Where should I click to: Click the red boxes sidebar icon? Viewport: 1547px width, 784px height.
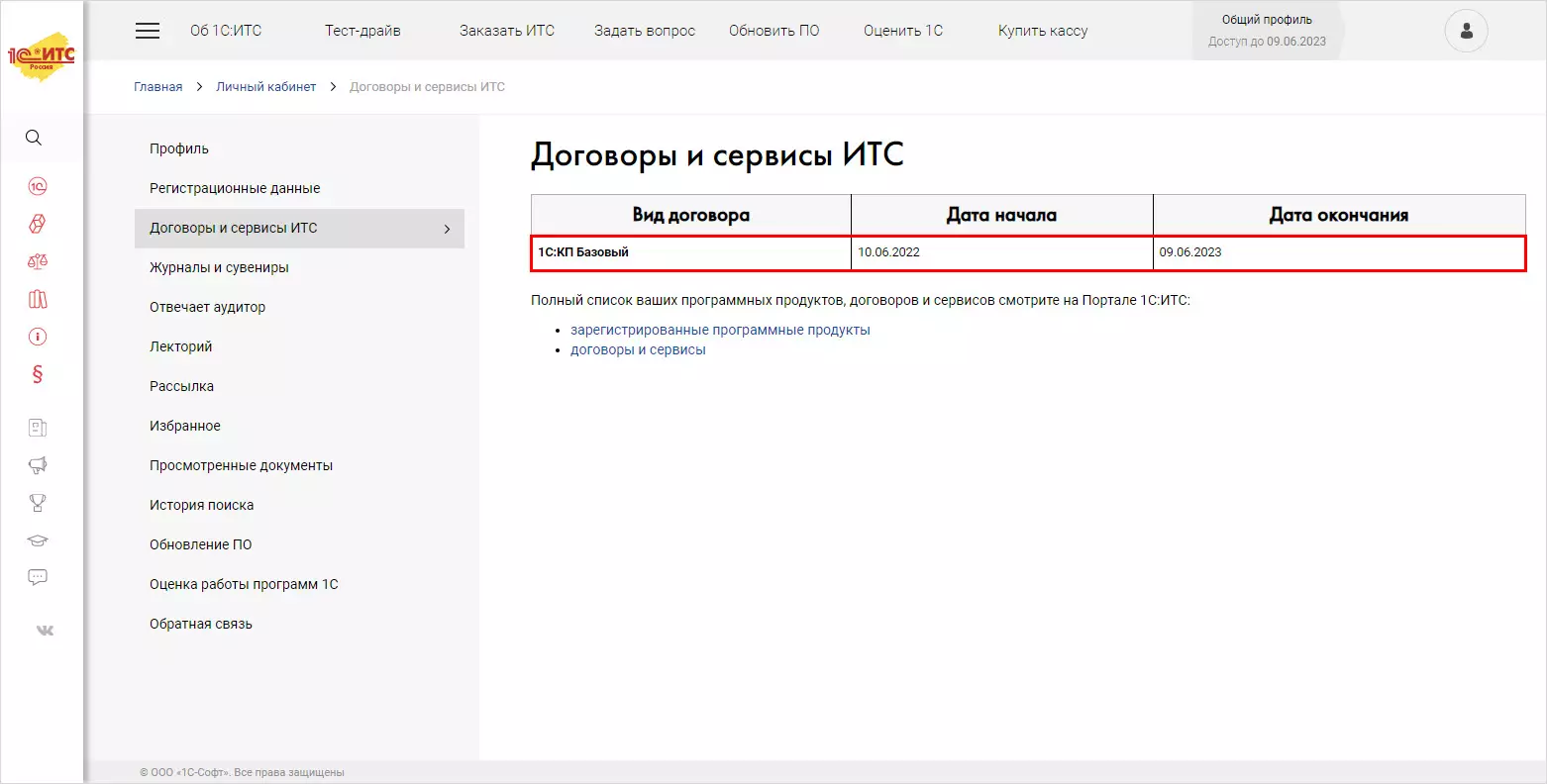pyautogui.click(x=38, y=224)
